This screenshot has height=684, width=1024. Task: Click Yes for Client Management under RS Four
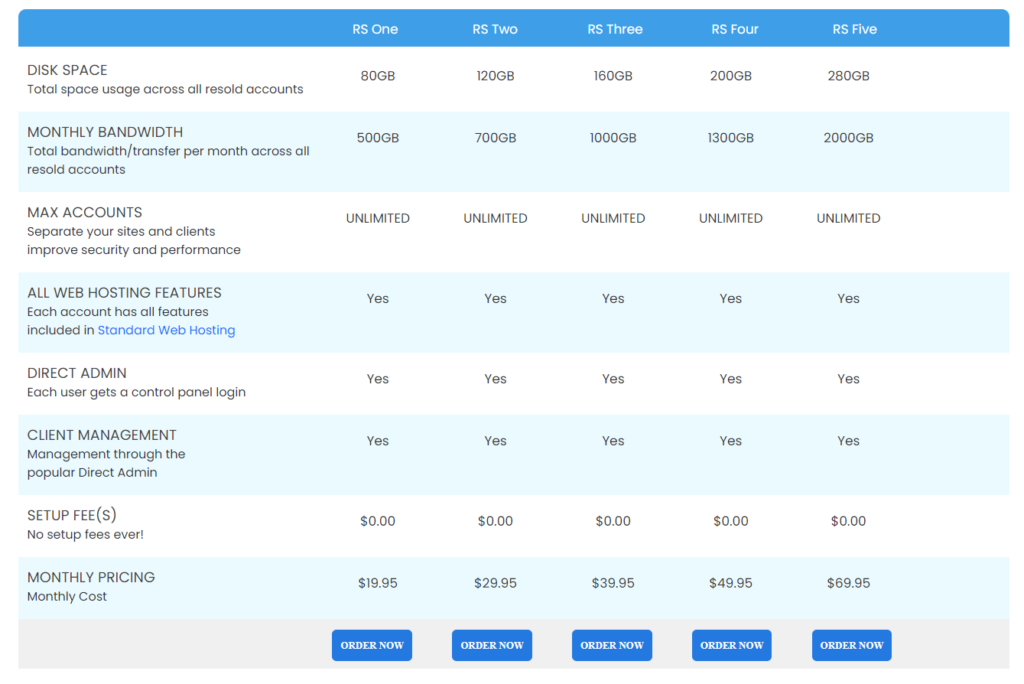[x=731, y=441]
